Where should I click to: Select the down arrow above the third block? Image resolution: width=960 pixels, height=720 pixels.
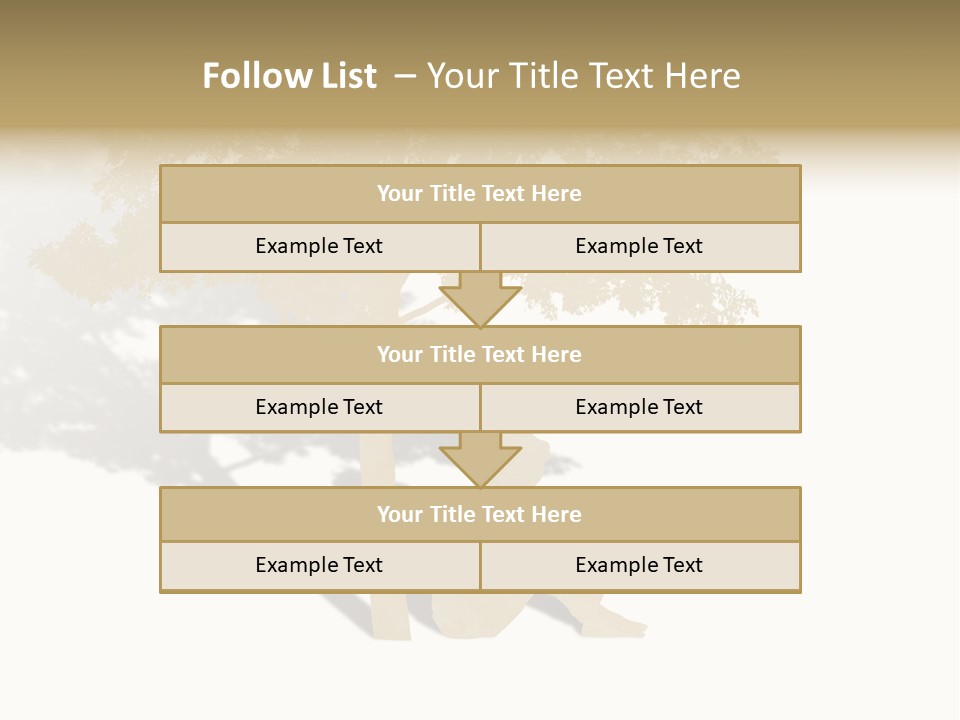pos(480,460)
